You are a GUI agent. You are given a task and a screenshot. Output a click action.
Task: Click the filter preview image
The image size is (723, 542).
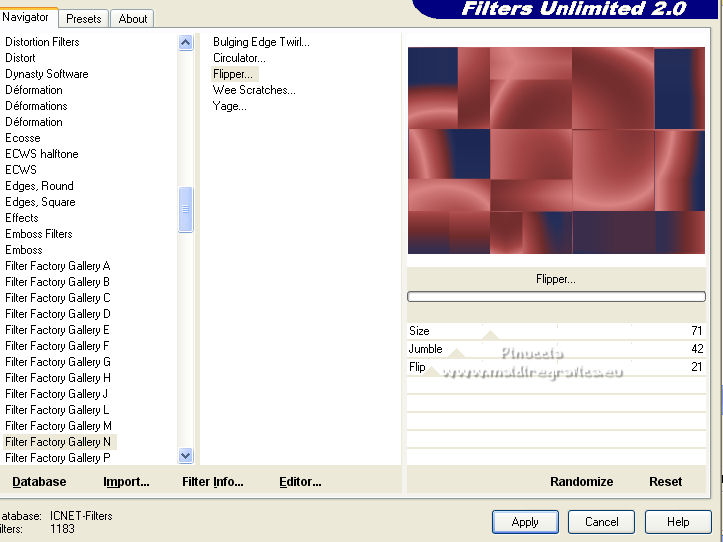pos(556,150)
